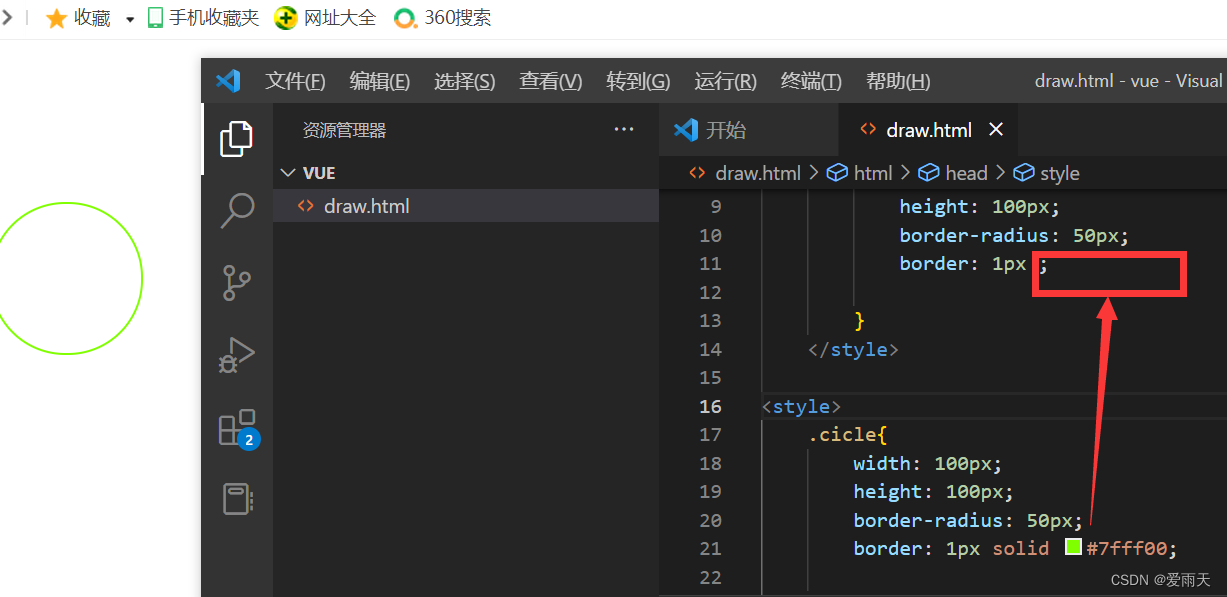Click line number 16 in the gutter

click(710, 406)
